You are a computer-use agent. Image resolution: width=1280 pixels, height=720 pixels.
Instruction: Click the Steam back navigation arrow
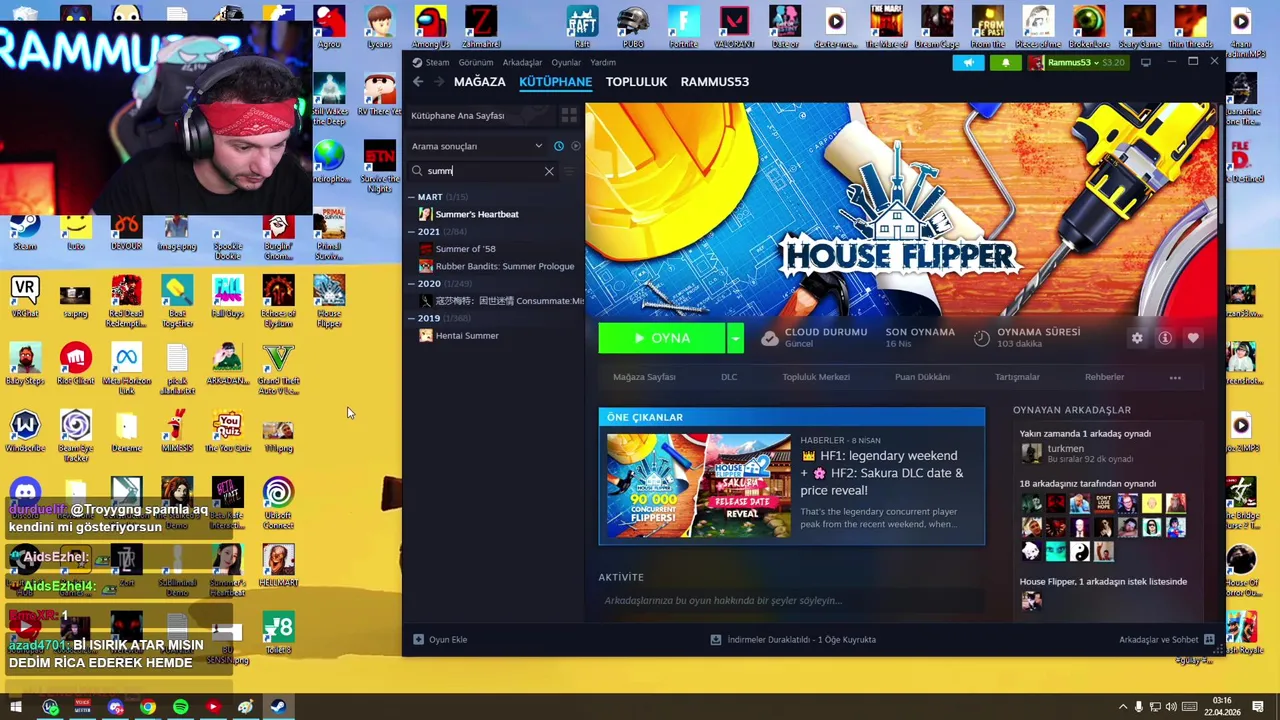tap(418, 82)
